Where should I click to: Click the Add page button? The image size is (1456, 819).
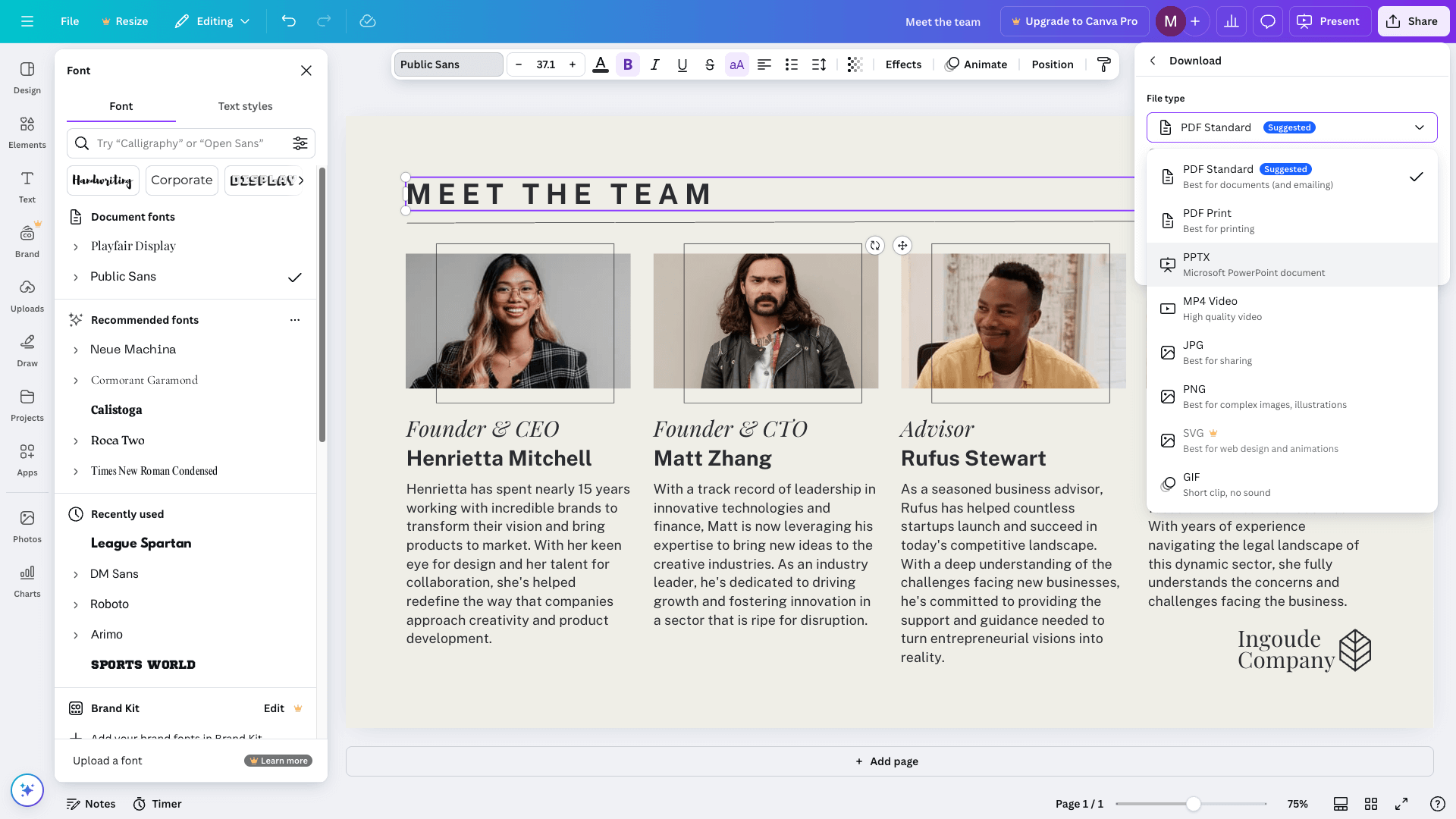pos(889,761)
